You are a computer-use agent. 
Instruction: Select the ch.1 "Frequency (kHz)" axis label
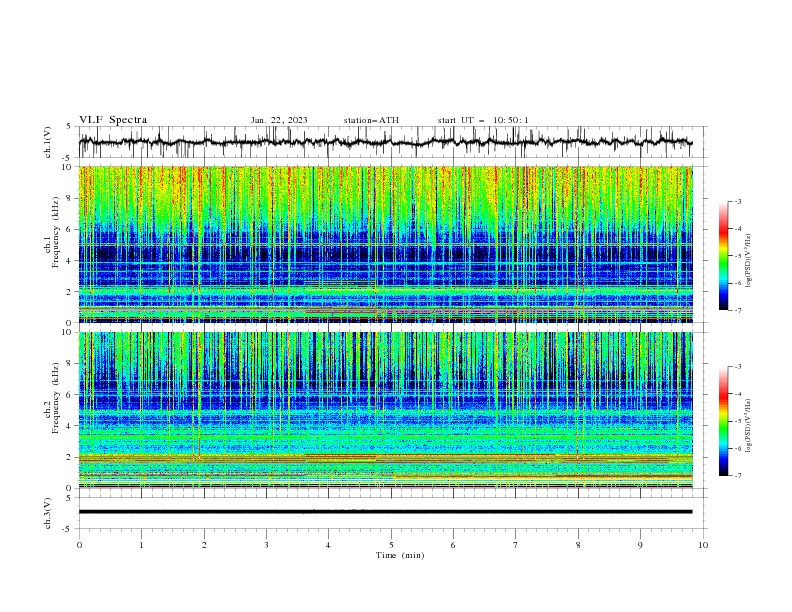[x=56, y=233]
